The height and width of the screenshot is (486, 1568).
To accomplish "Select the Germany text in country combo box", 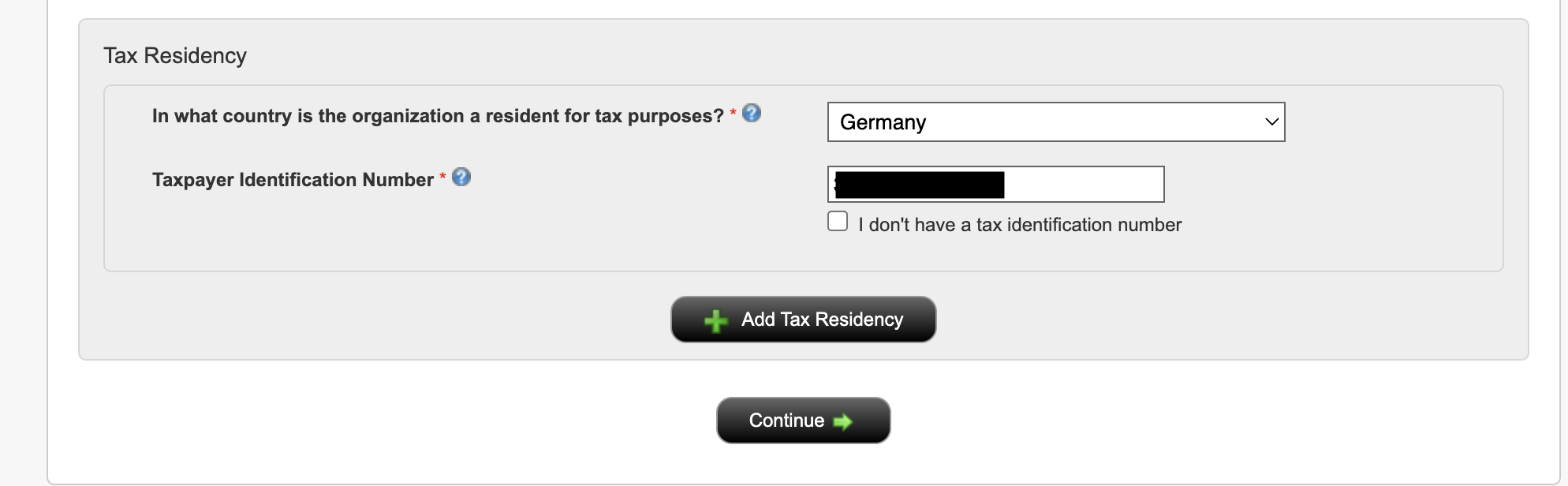I will (x=883, y=122).
